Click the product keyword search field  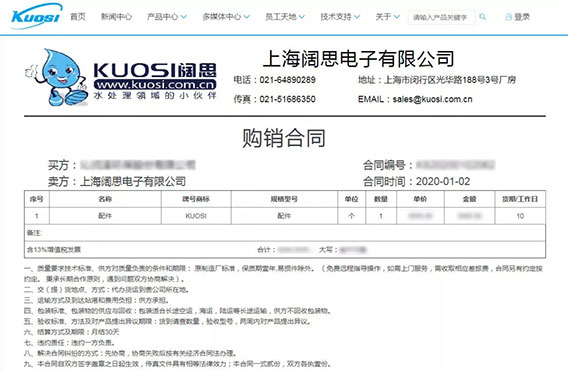(x=441, y=17)
